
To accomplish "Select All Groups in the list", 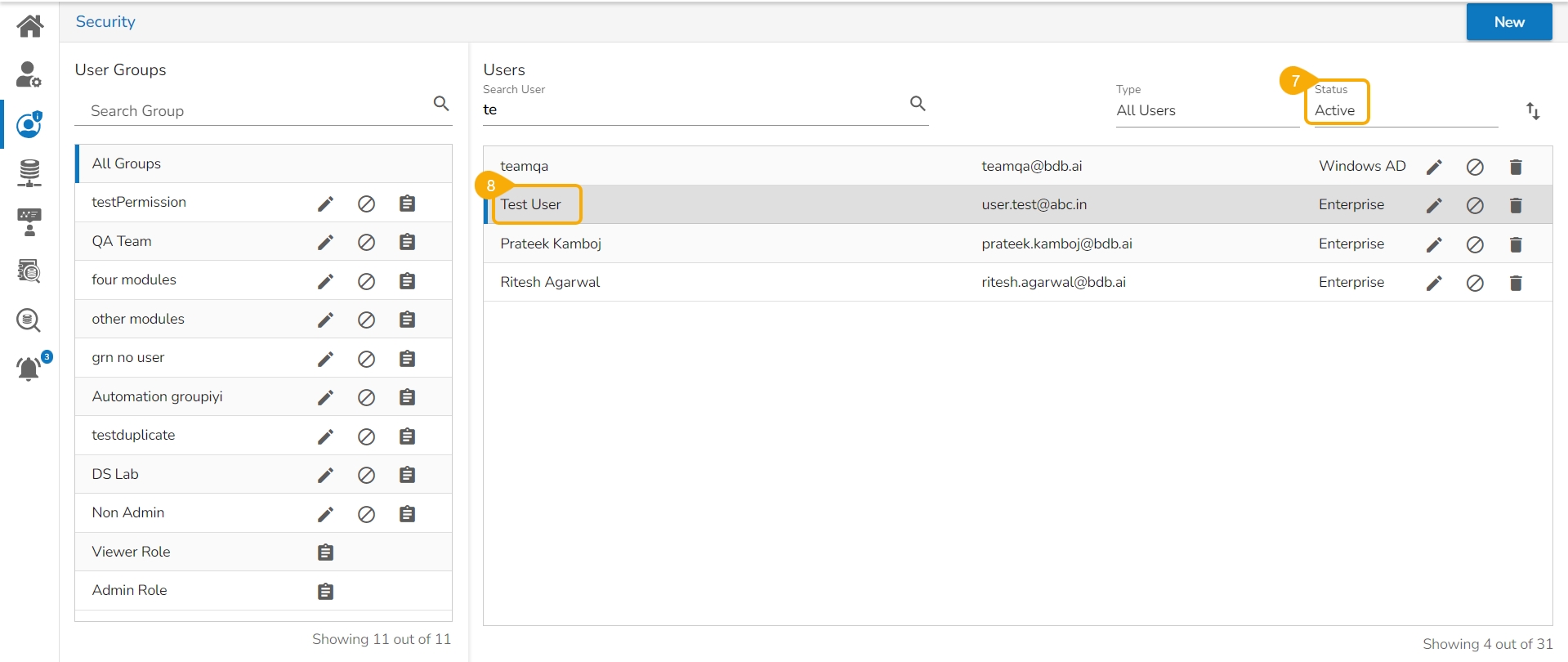I will (x=127, y=163).
